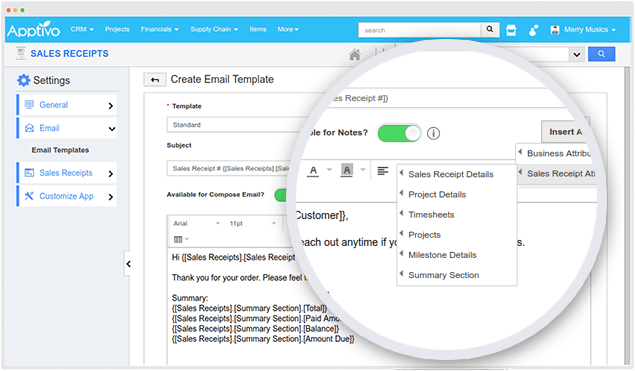Click the General settings icon
Image resolution: width=635 pixels, height=371 pixels.
click(29, 105)
